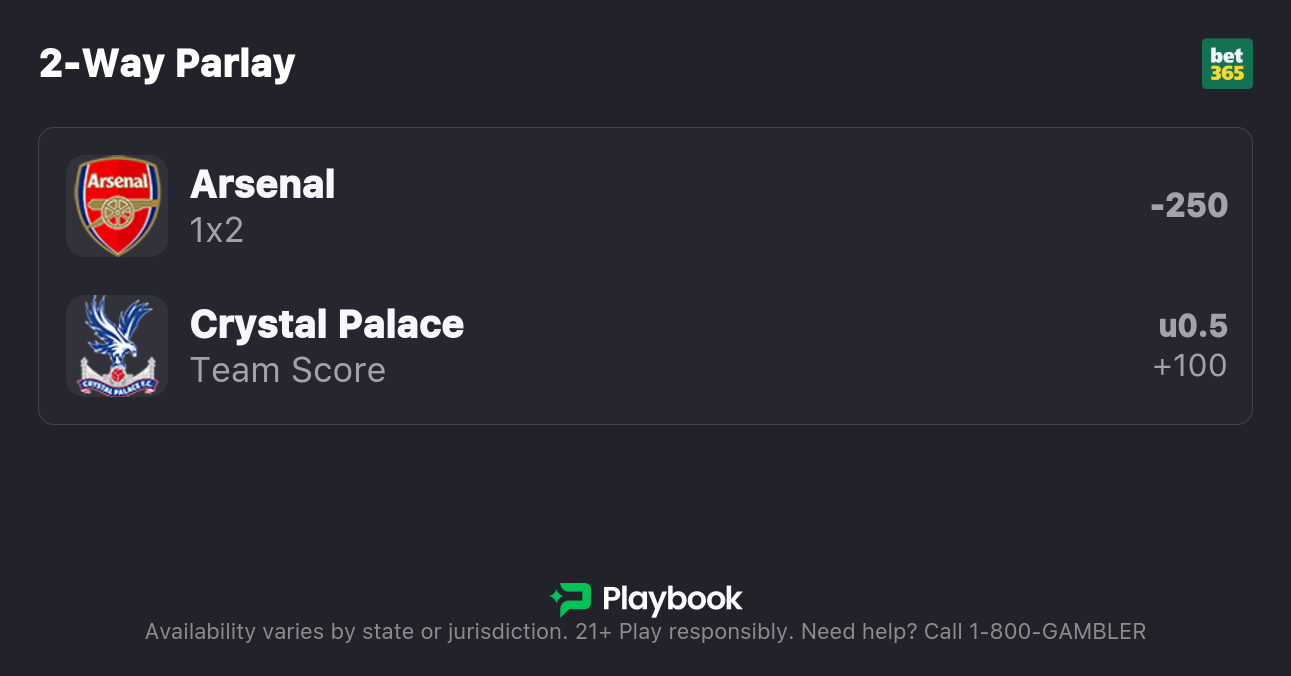This screenshot has width=1291, height=676.
Task: Click the -250 odds value
Action: coord(1188,206)
